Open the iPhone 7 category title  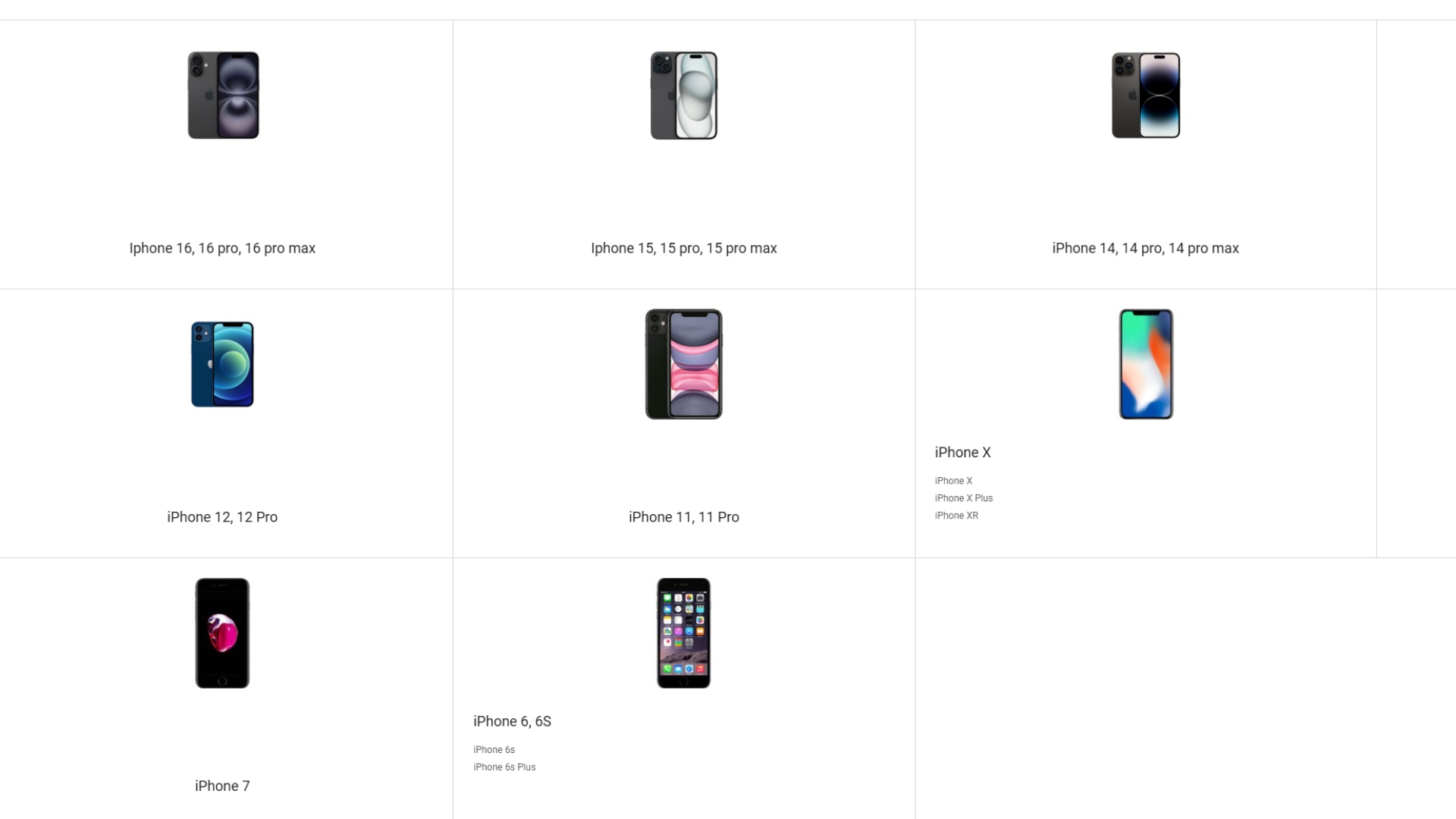point(222,786)
